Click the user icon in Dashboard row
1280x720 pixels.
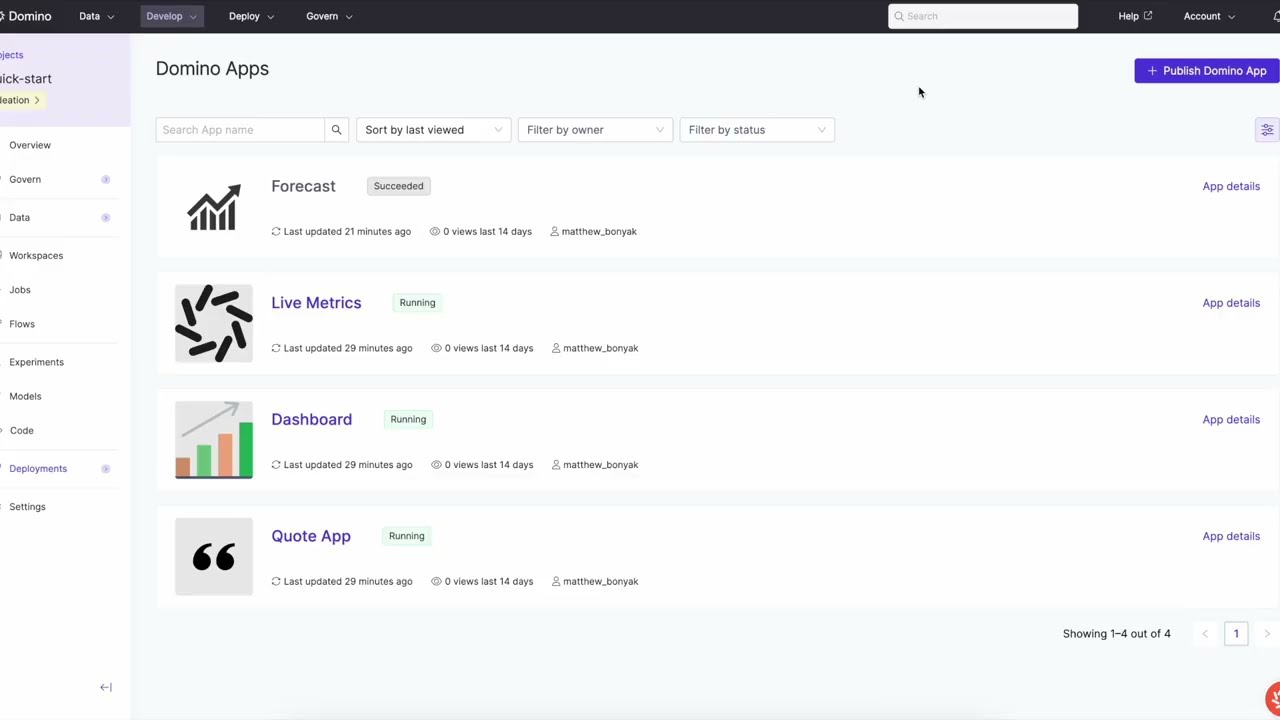[x=556, y=465]
